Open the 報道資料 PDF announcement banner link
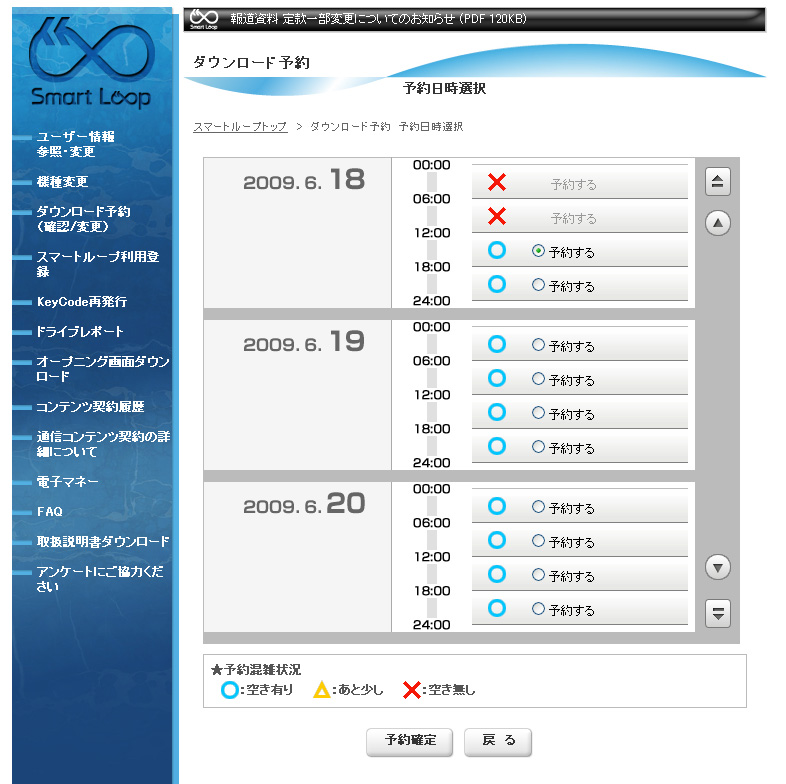 click(378, 19)
